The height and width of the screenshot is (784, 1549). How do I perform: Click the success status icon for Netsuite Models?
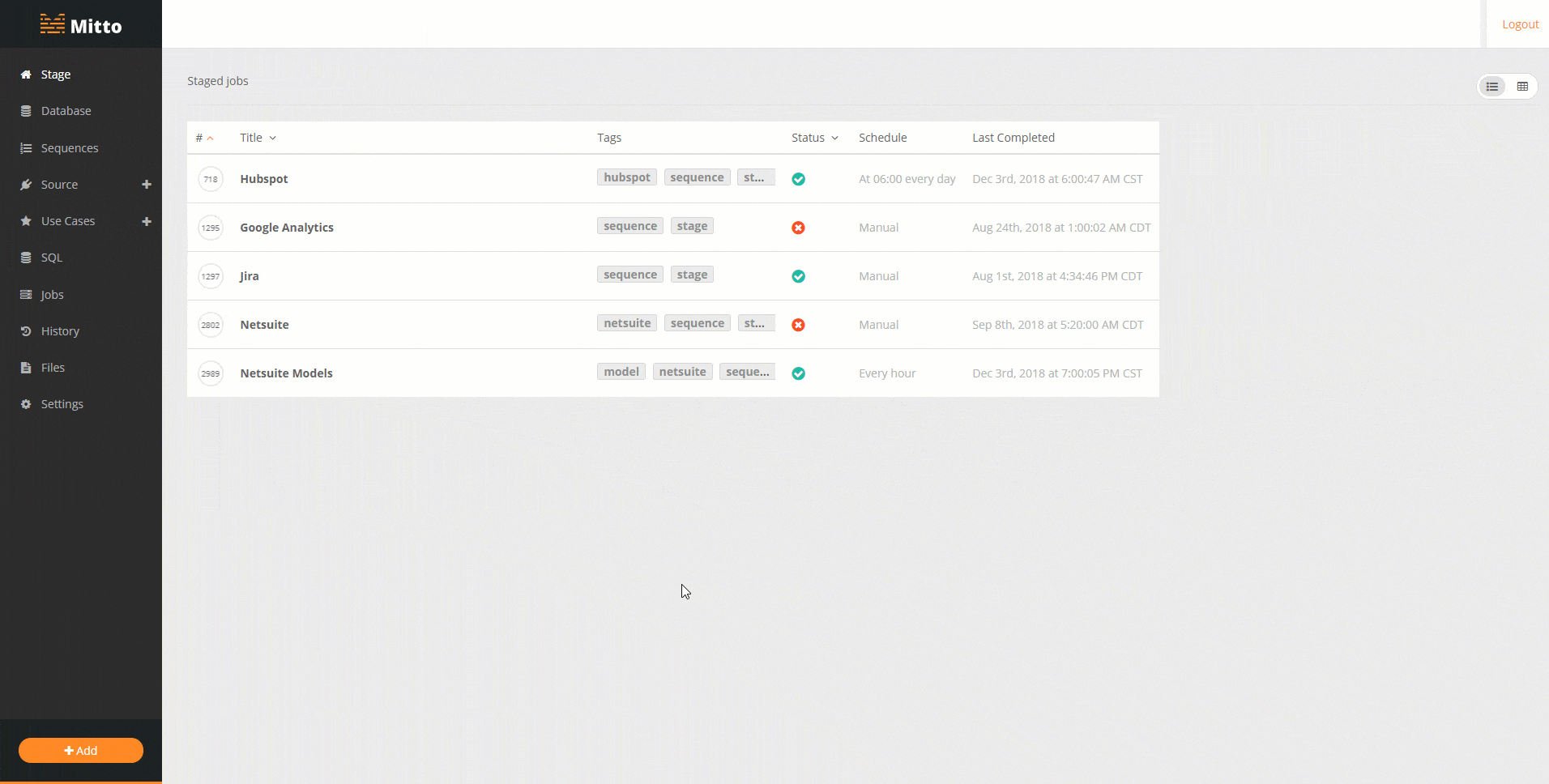pyautogui.click(x=798, y=373)
